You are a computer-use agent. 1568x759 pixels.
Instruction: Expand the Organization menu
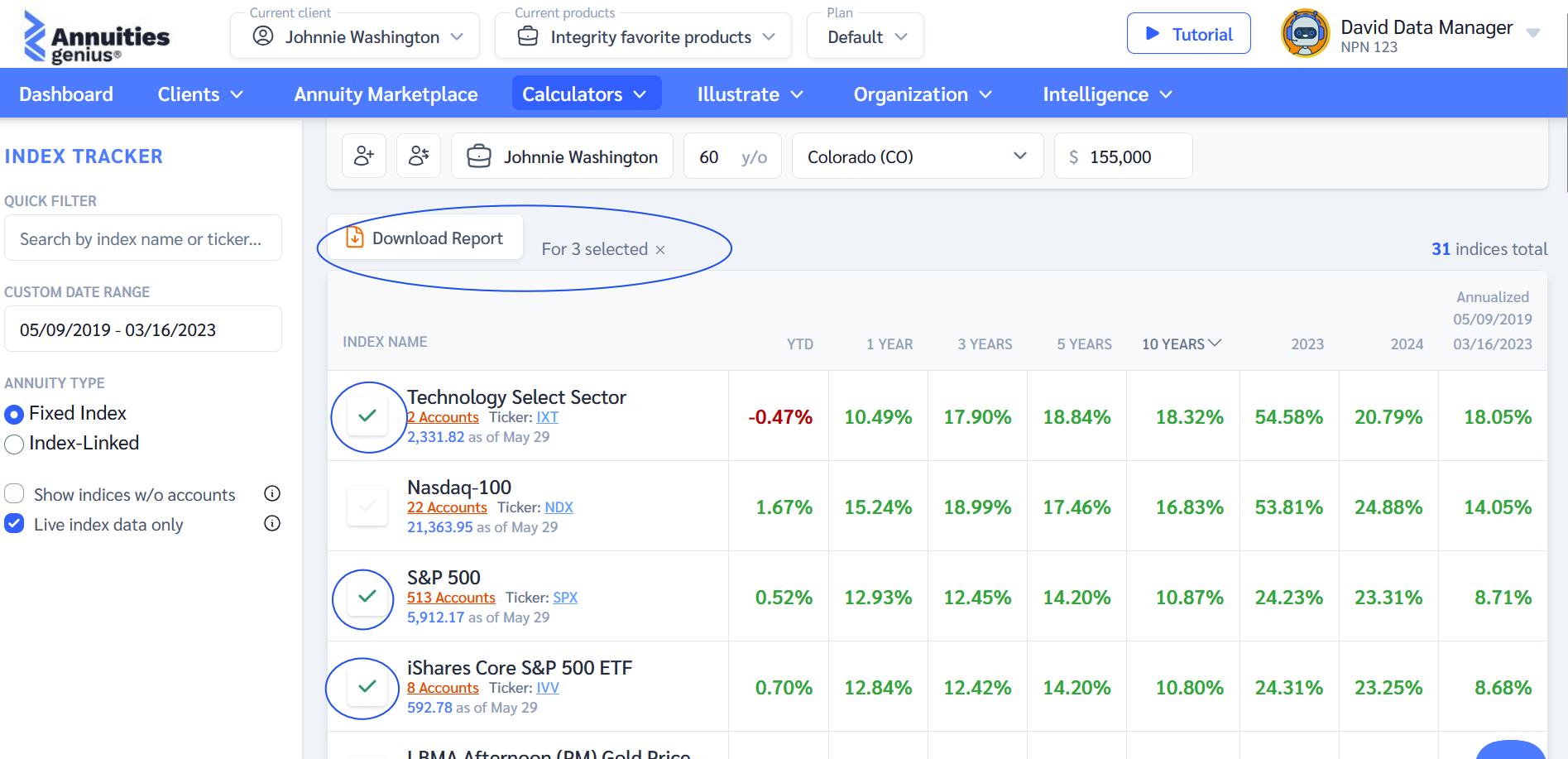[x=923, y=94]
